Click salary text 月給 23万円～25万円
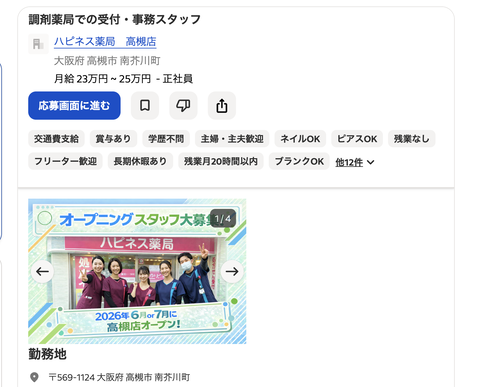The height and width of the screenshot is (387, 499). tap(102, 79)
